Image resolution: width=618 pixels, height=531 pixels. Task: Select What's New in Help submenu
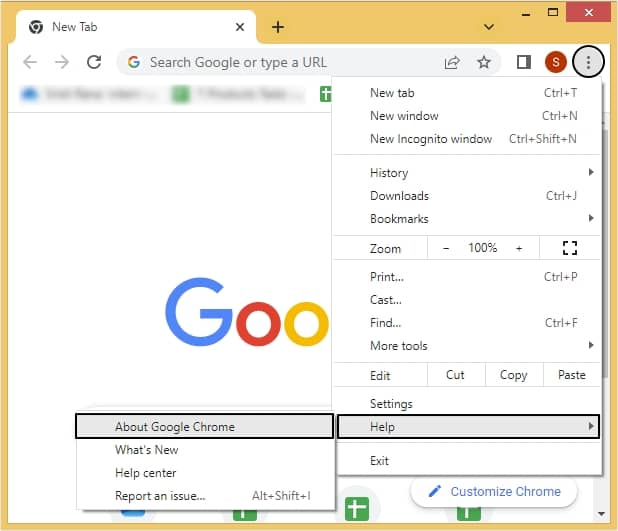click(205, 450)
